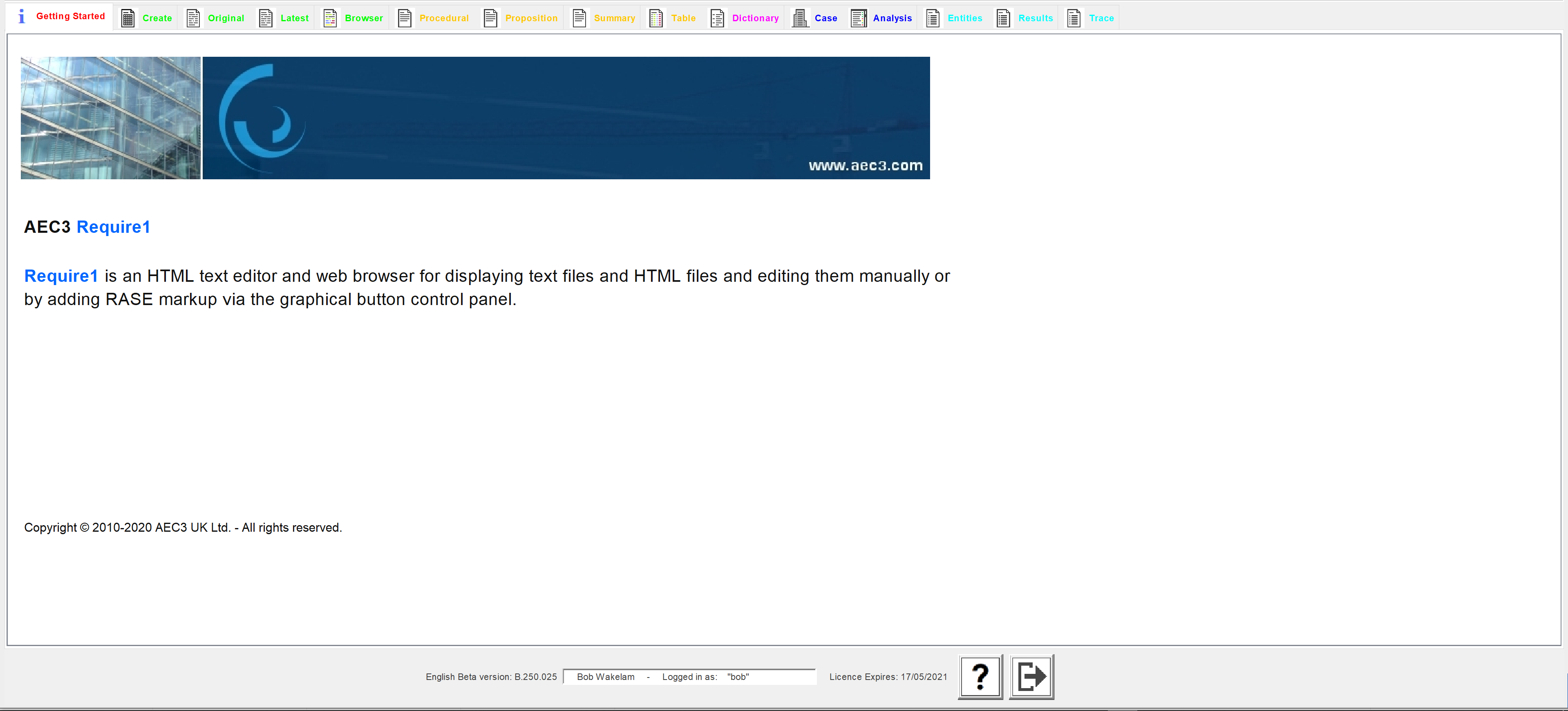Click the Original tab's document icon
Screen dimensions: 1568x711
pyautogui.click(x=193, y=18)
